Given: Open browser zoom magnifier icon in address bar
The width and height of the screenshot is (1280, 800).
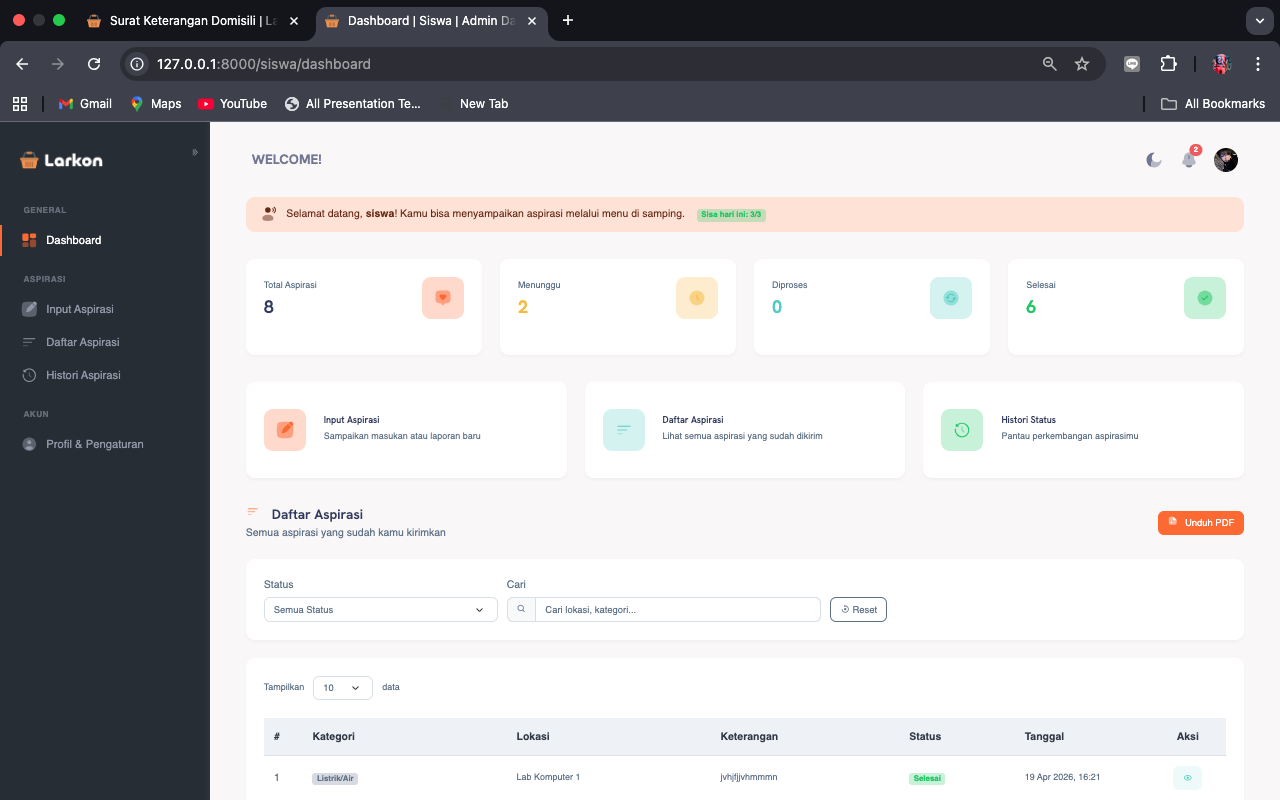Looking at the screenshot, I should click(x=1049, y=64).
